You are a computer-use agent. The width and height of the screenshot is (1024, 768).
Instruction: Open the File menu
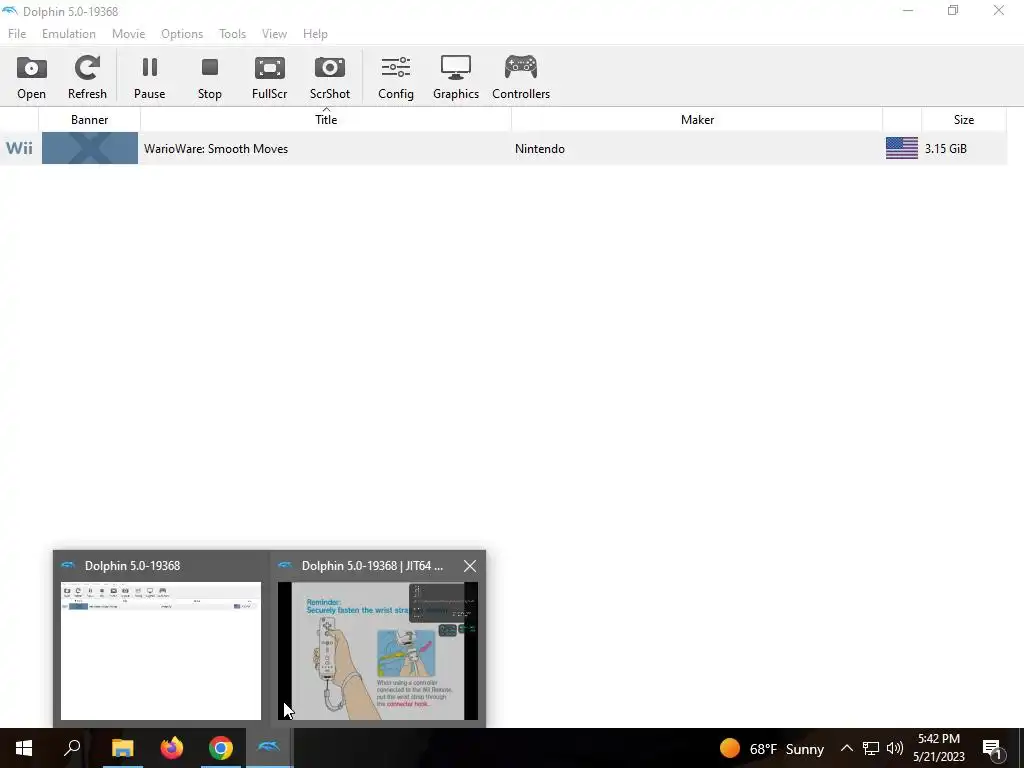coord(17,34)
